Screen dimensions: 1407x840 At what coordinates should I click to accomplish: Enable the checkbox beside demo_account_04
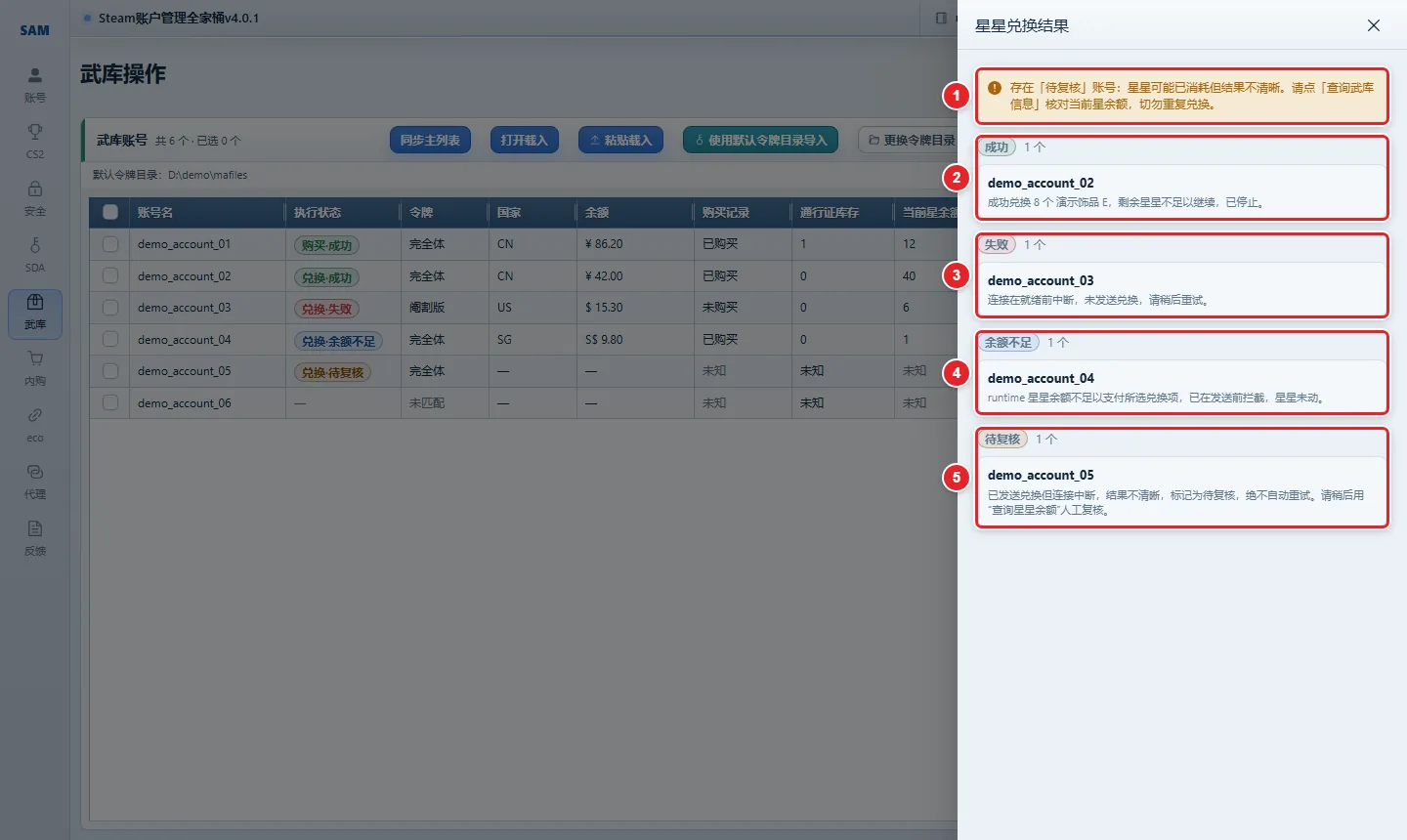(x=110, y=340)
